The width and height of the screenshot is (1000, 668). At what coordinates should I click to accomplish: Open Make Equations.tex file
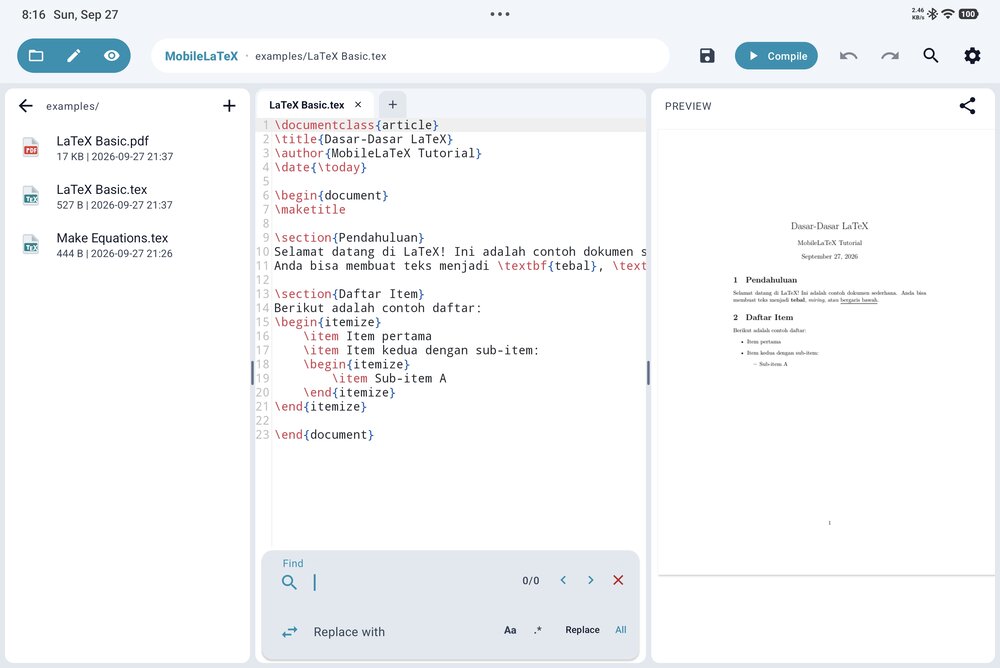tap(128, 245)
